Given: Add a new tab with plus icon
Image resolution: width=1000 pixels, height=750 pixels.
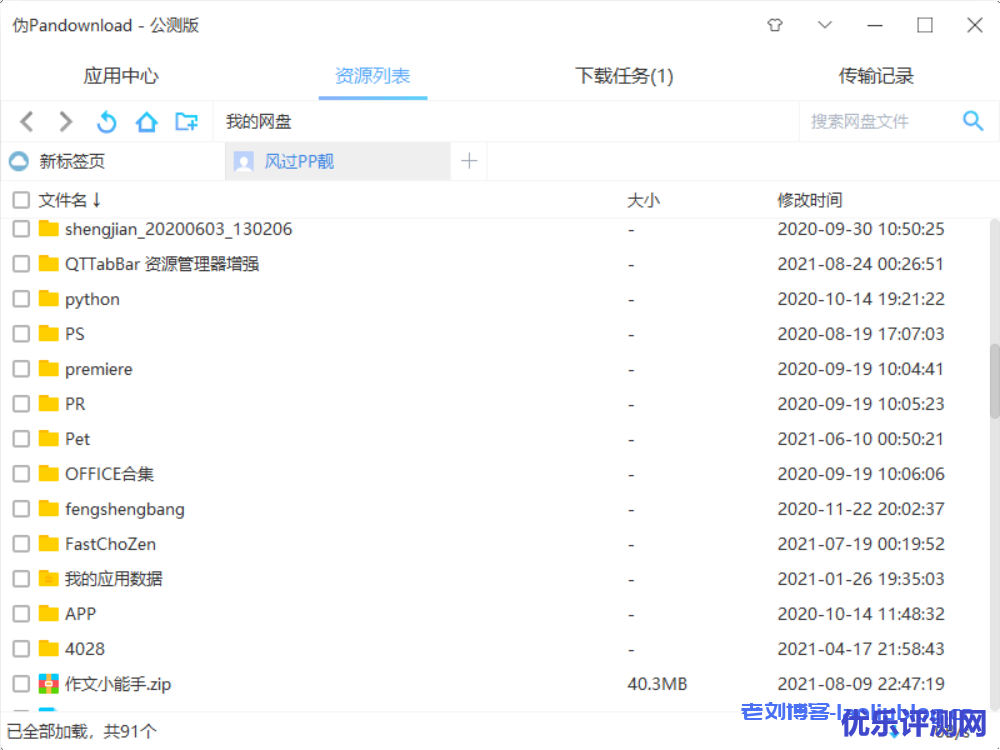Looking at the screenshot, I should click(x=469, y=161).
